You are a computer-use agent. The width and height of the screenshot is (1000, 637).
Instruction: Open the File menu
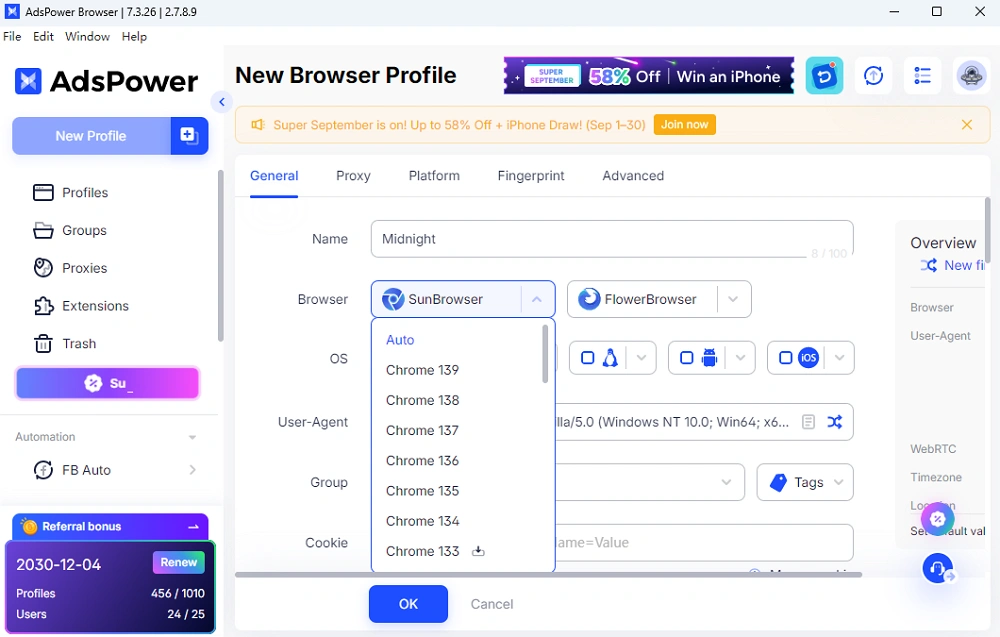click(12, 36)
